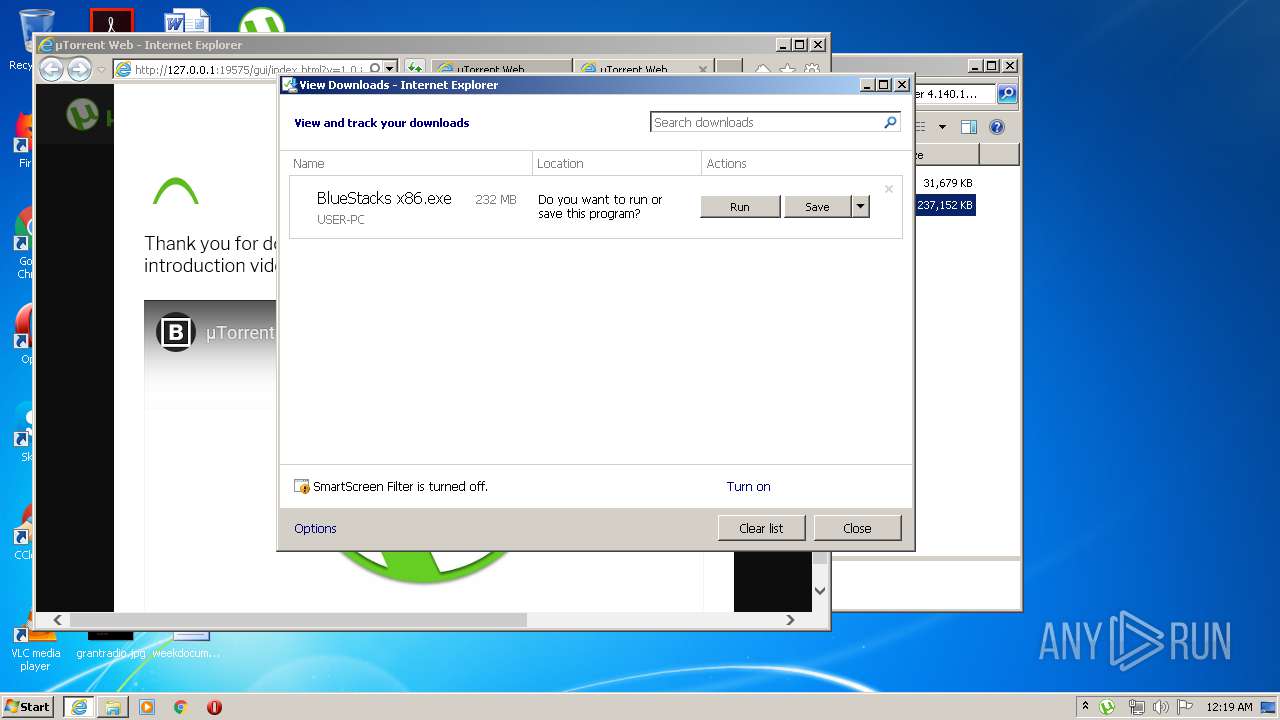Click in the Search downloads field
The width and height of the screenshot is (1280, 720).
pos(765,122)
